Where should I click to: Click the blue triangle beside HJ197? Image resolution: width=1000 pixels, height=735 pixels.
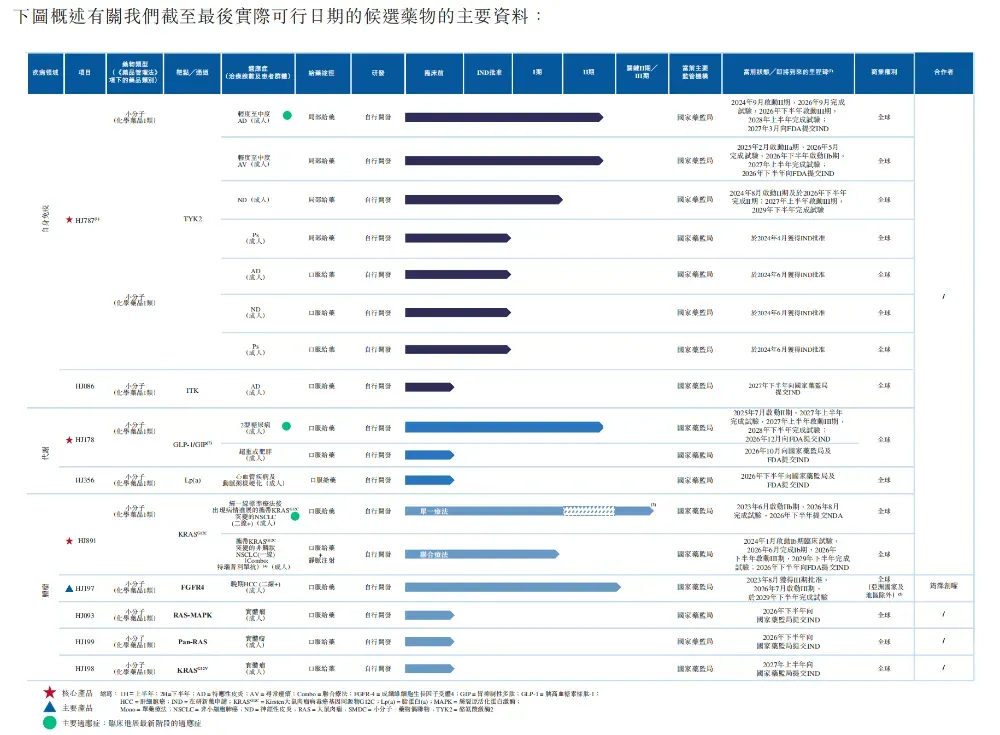tap(70, 588)
